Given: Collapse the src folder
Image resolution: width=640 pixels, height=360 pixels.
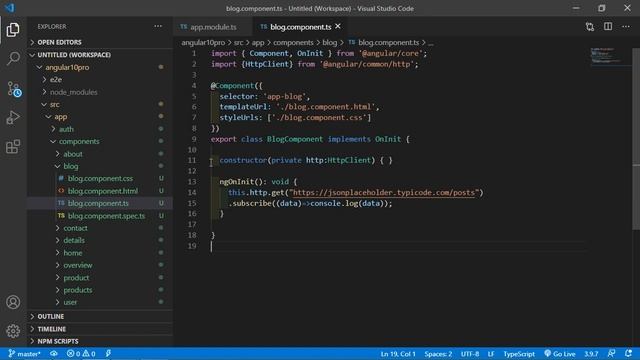Looking at the screenshot, I should tap(100, 104).
